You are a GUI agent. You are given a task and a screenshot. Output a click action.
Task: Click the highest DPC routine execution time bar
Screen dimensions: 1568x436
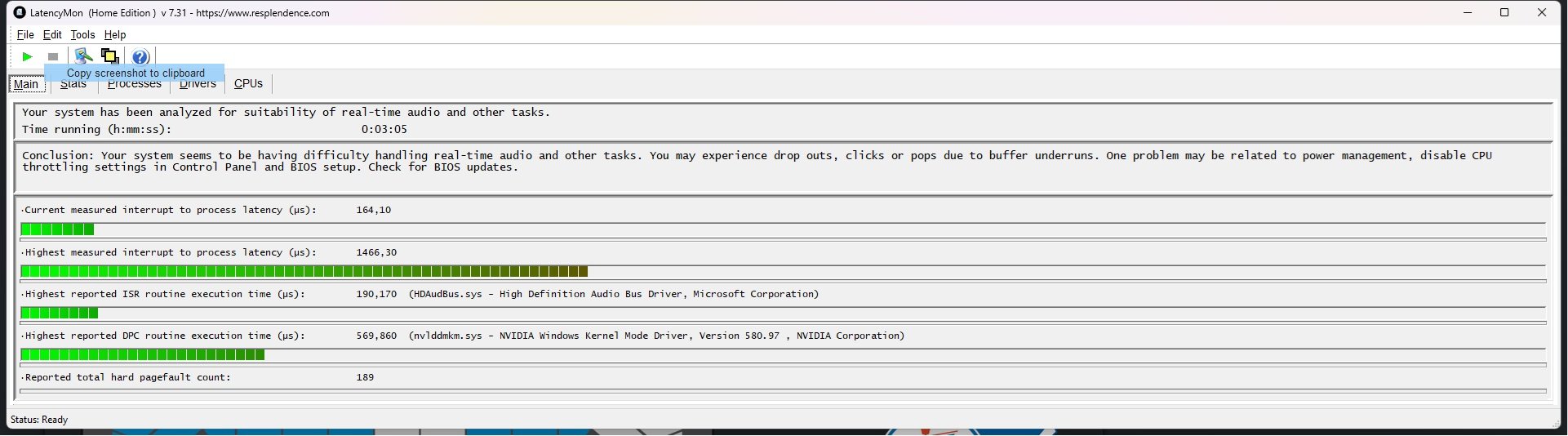click(783, 354)
